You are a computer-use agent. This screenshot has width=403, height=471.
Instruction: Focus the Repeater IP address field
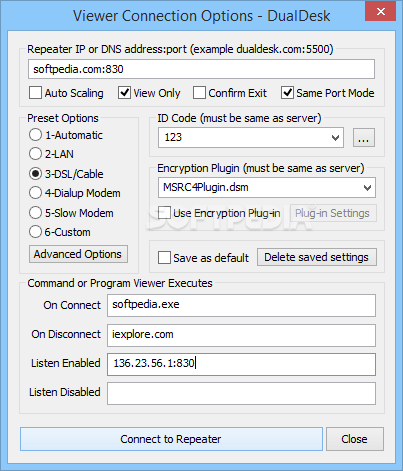coord(201,69)
